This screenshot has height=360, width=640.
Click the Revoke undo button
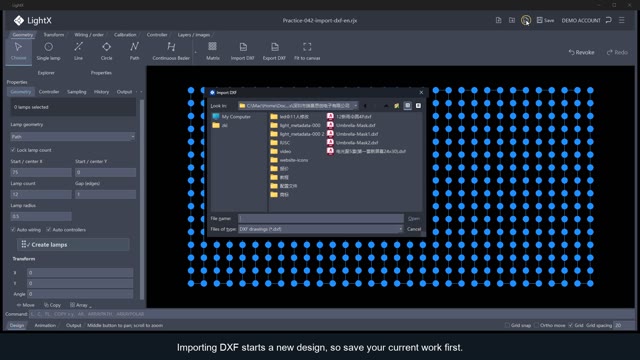coord(581,52)
